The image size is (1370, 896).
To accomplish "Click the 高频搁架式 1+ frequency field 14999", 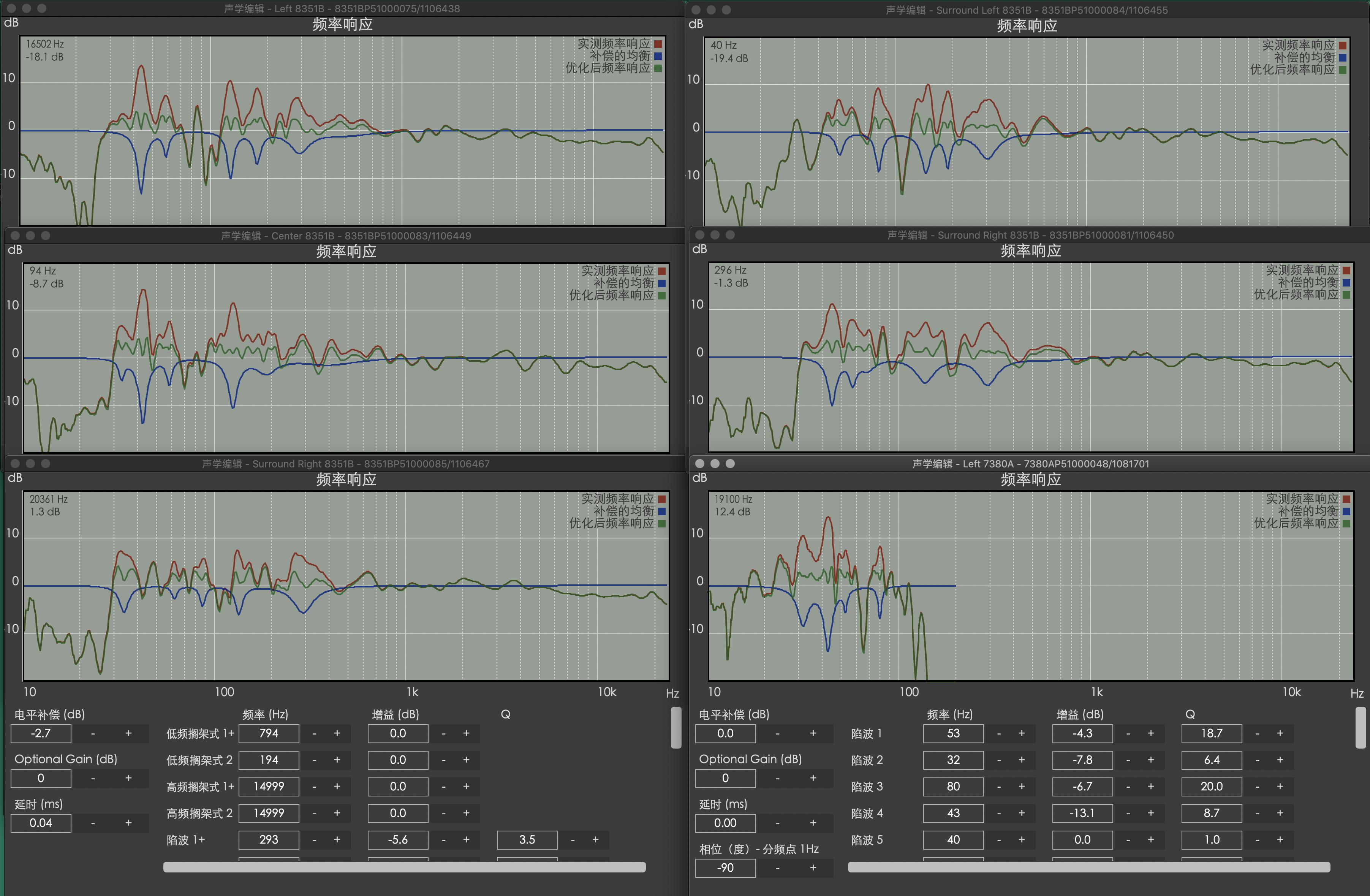I will [x=269, y=787].
